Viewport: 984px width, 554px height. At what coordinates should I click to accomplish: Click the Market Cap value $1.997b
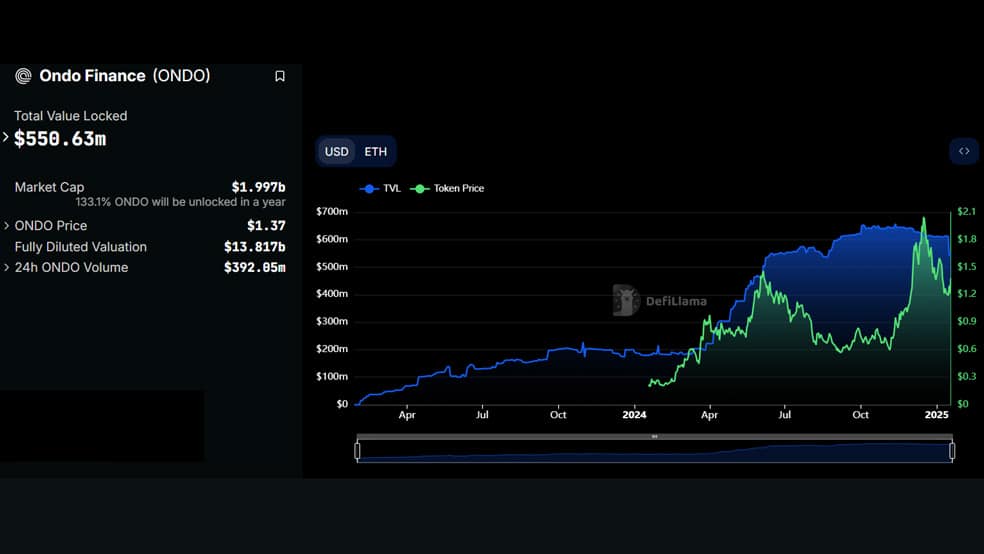[259, 187]
